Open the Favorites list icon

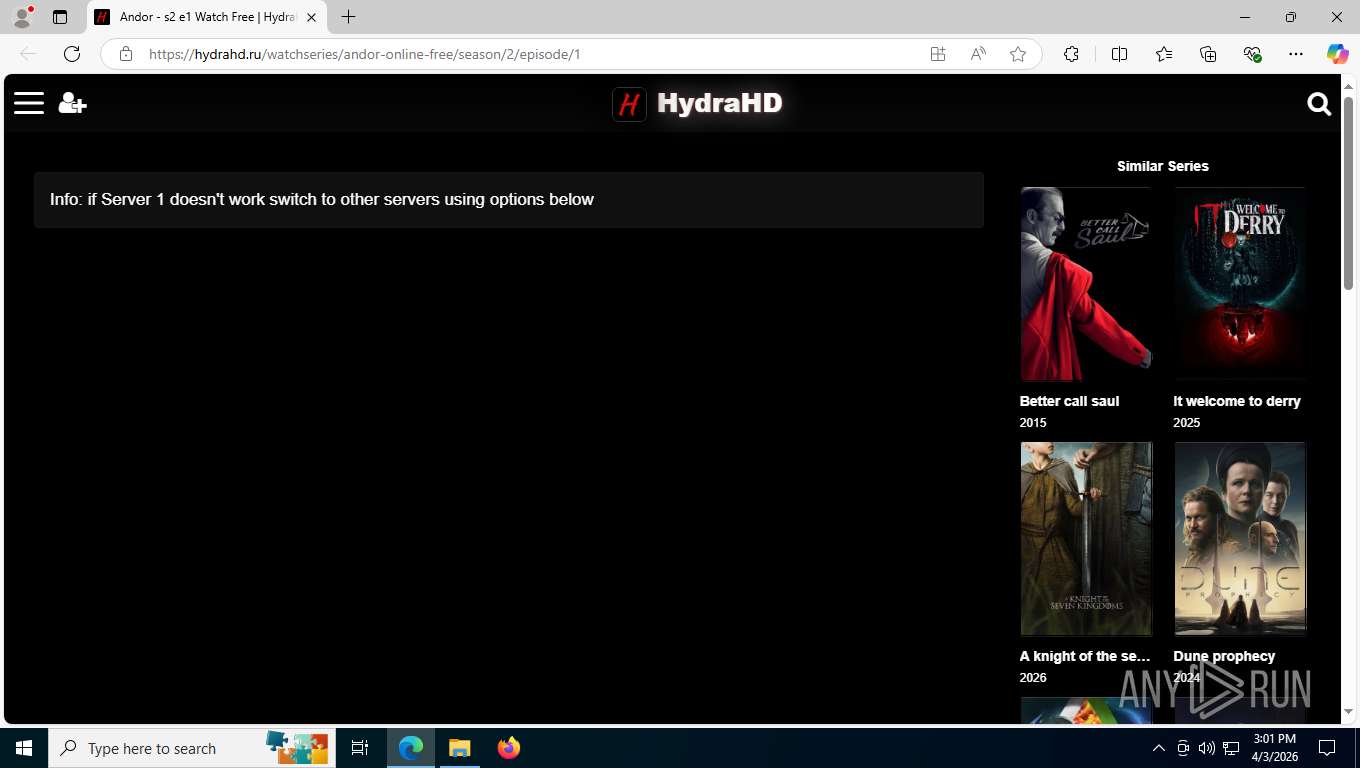point(1164,54)
